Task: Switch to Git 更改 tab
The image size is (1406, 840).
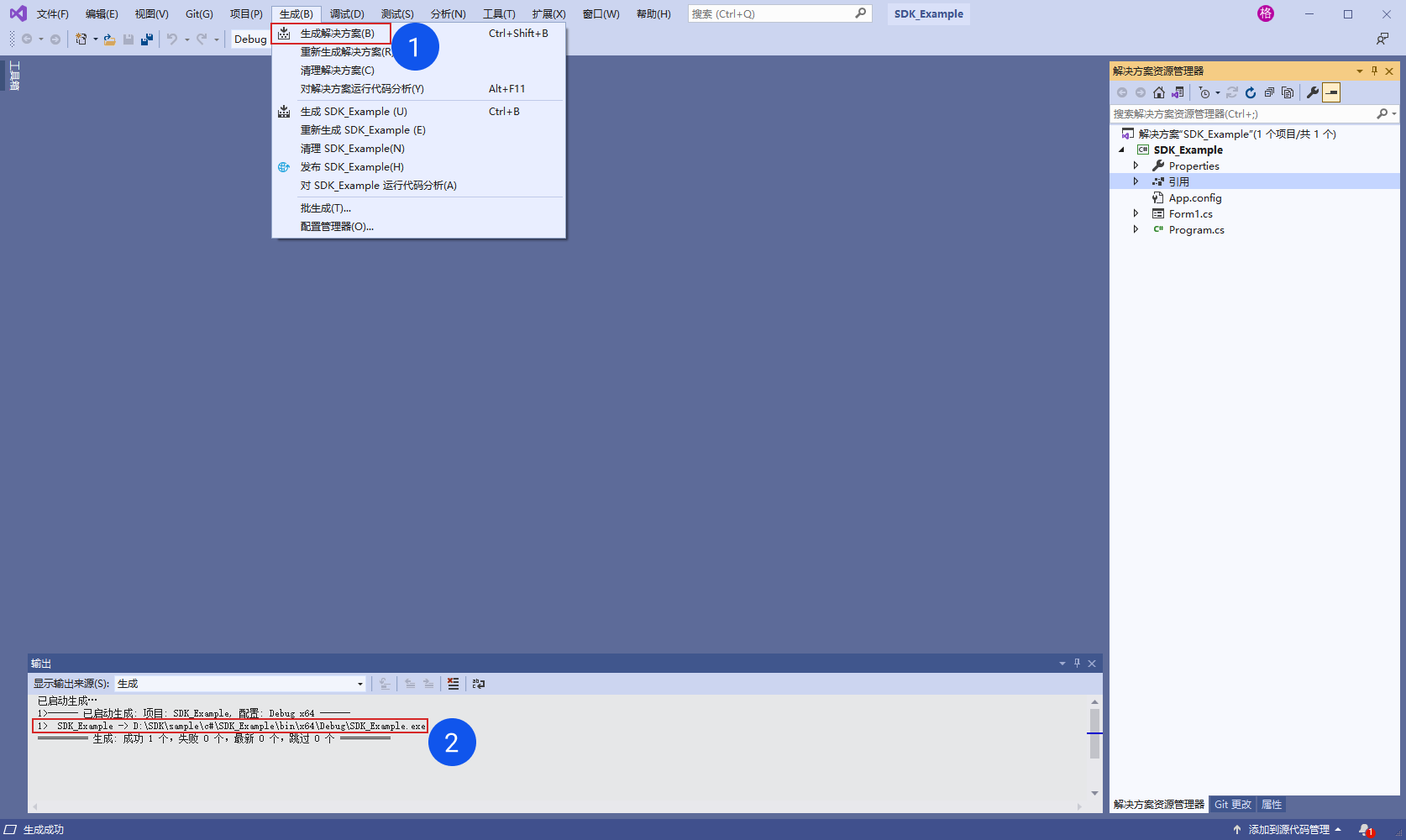Action: coord(1233,805)
